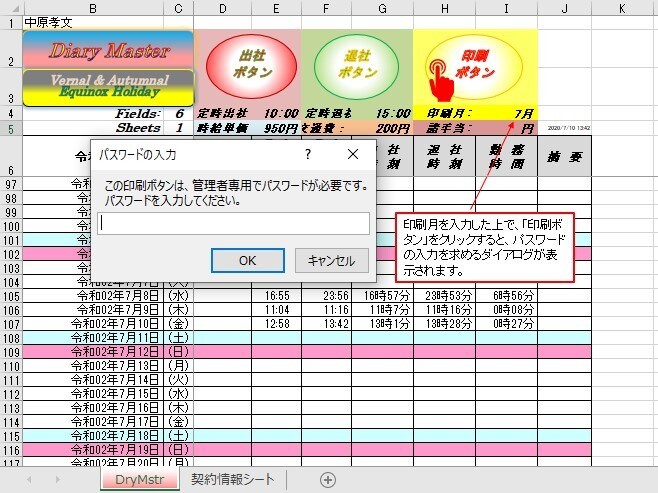Click the next sheet navigation arrow

tap(57, 479)
